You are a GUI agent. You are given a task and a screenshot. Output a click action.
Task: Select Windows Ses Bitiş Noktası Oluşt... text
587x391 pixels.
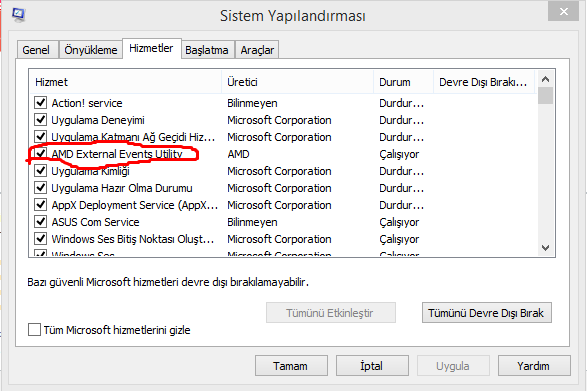click(133, 239)
